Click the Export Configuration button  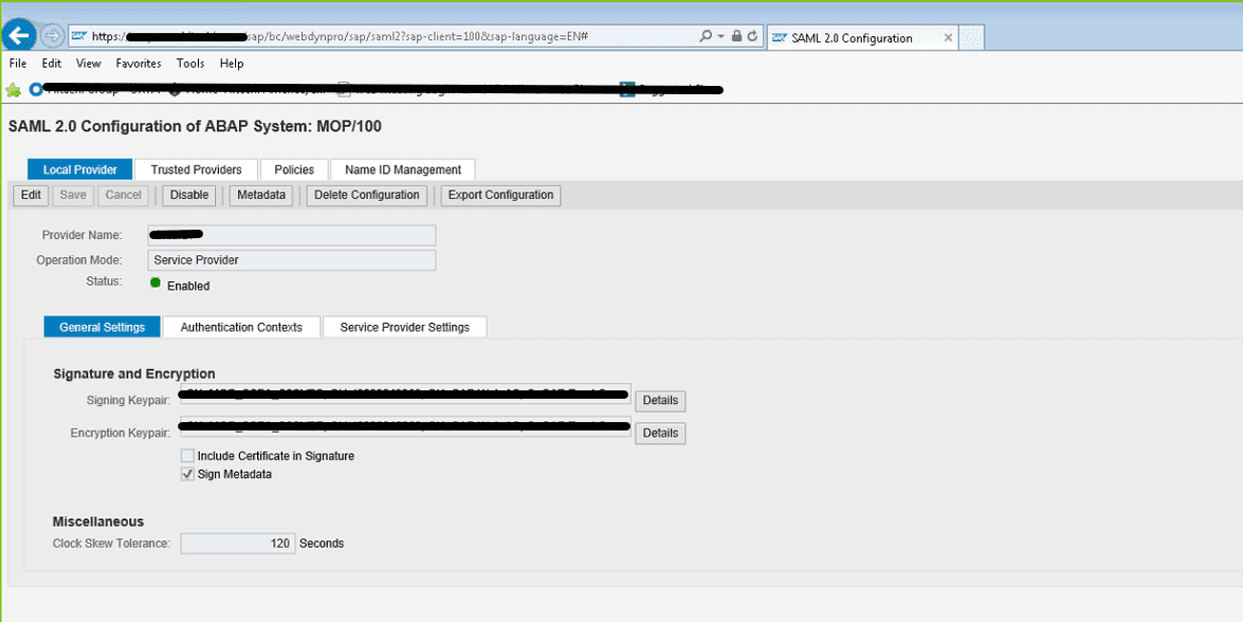pyautogui.click(x=500, y=195)
